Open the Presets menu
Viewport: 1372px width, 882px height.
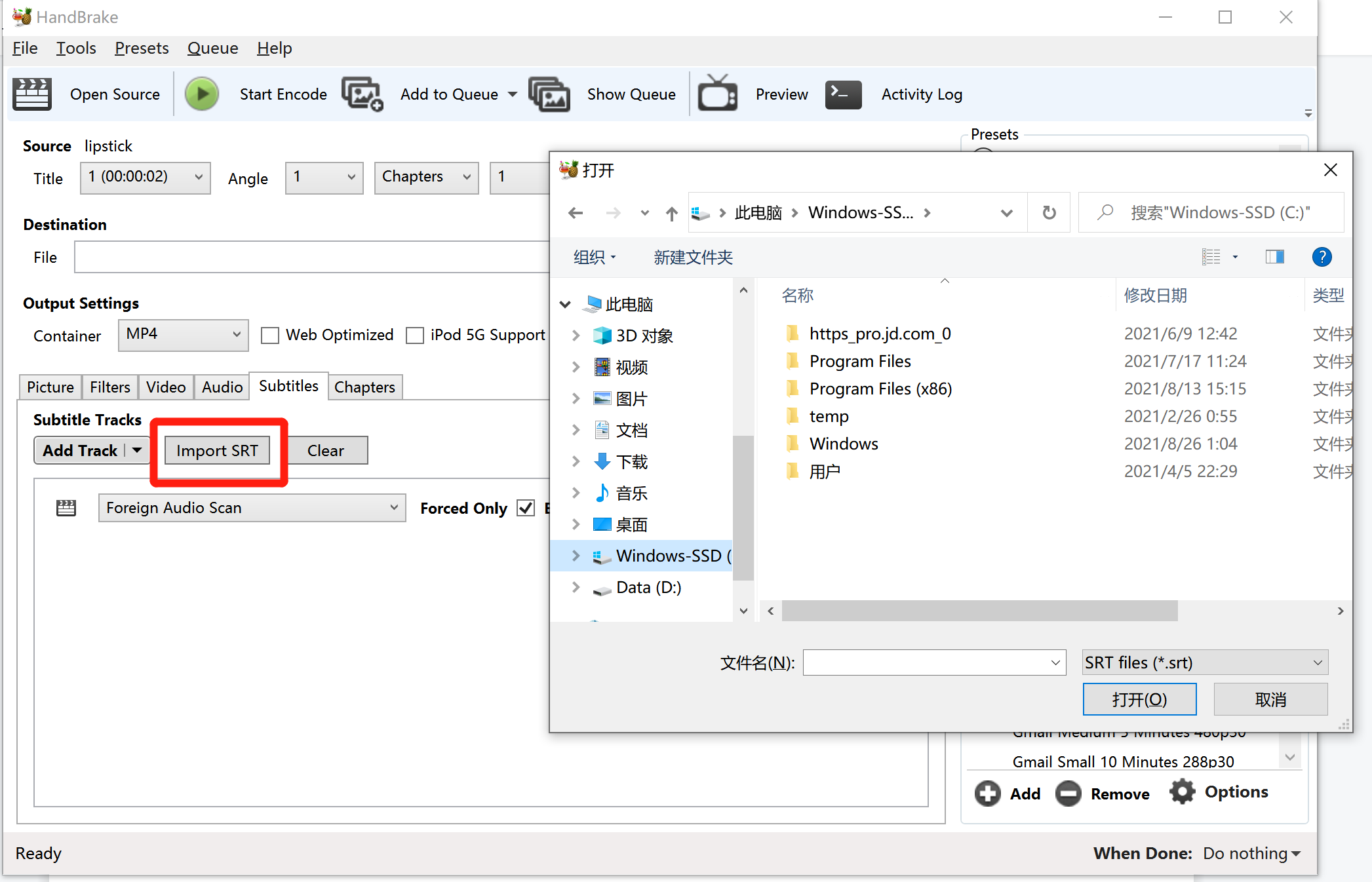click(x=142, y=48)
